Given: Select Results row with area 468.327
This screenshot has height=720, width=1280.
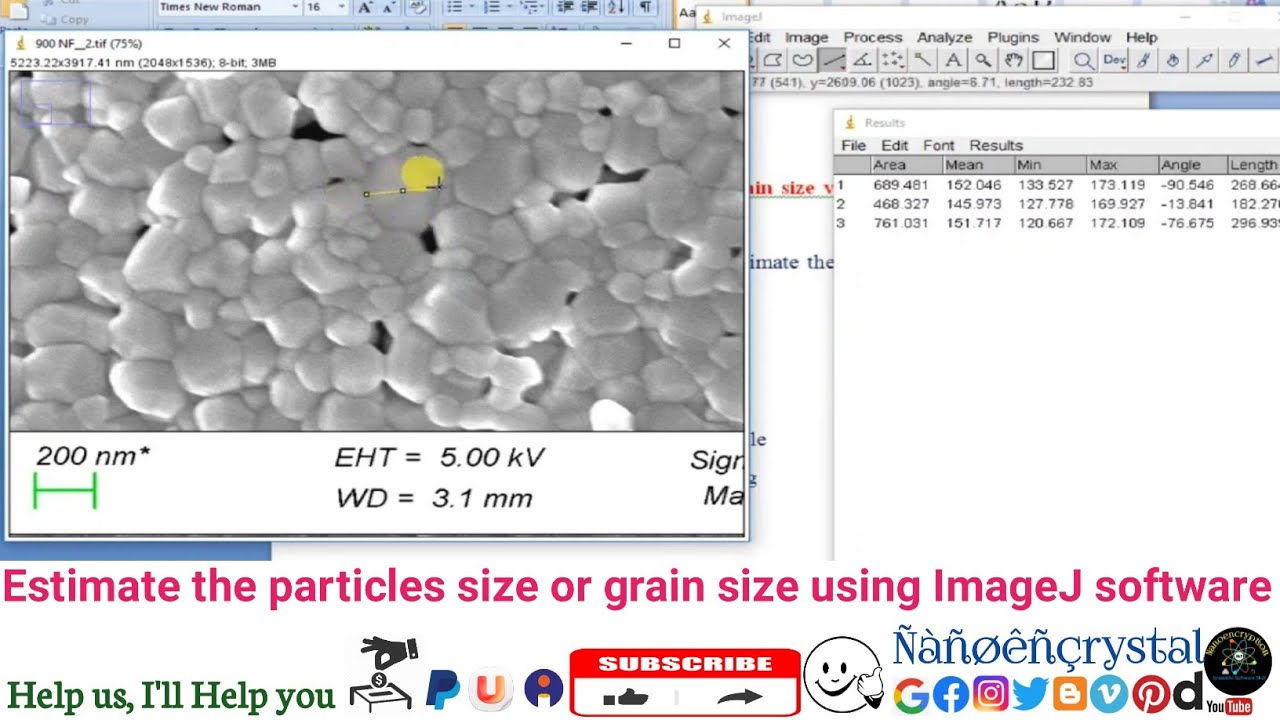Looking at the screenshot, I should 1057,204.
